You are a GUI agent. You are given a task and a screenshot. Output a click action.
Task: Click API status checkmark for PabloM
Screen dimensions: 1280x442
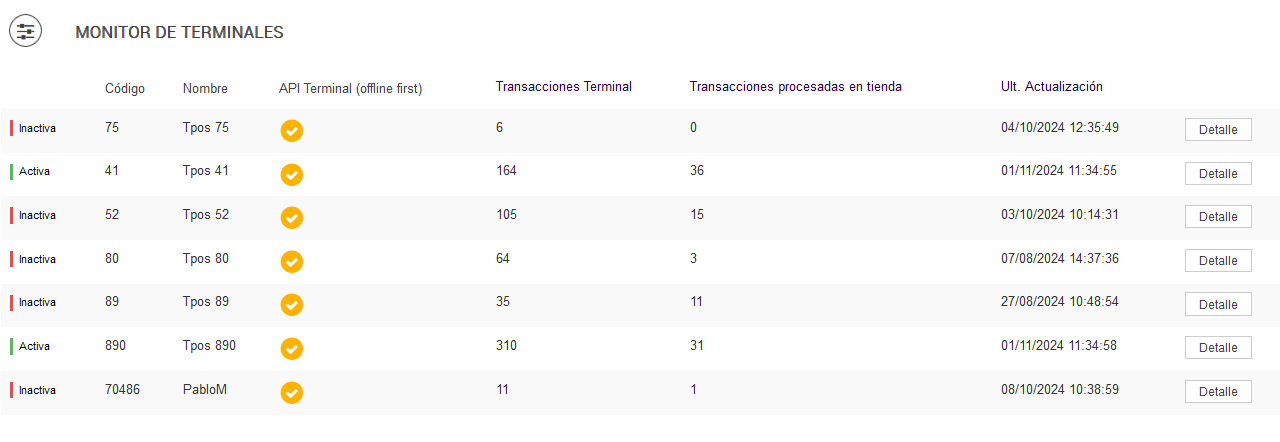(x=292, y=393)
